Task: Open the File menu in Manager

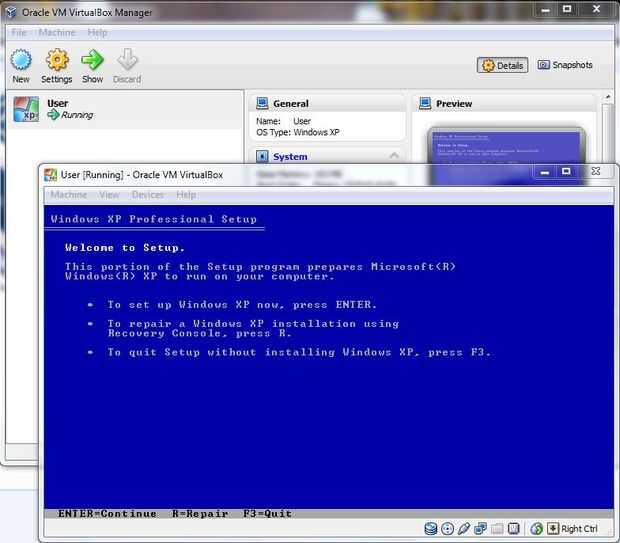Action: coord(19,32)
